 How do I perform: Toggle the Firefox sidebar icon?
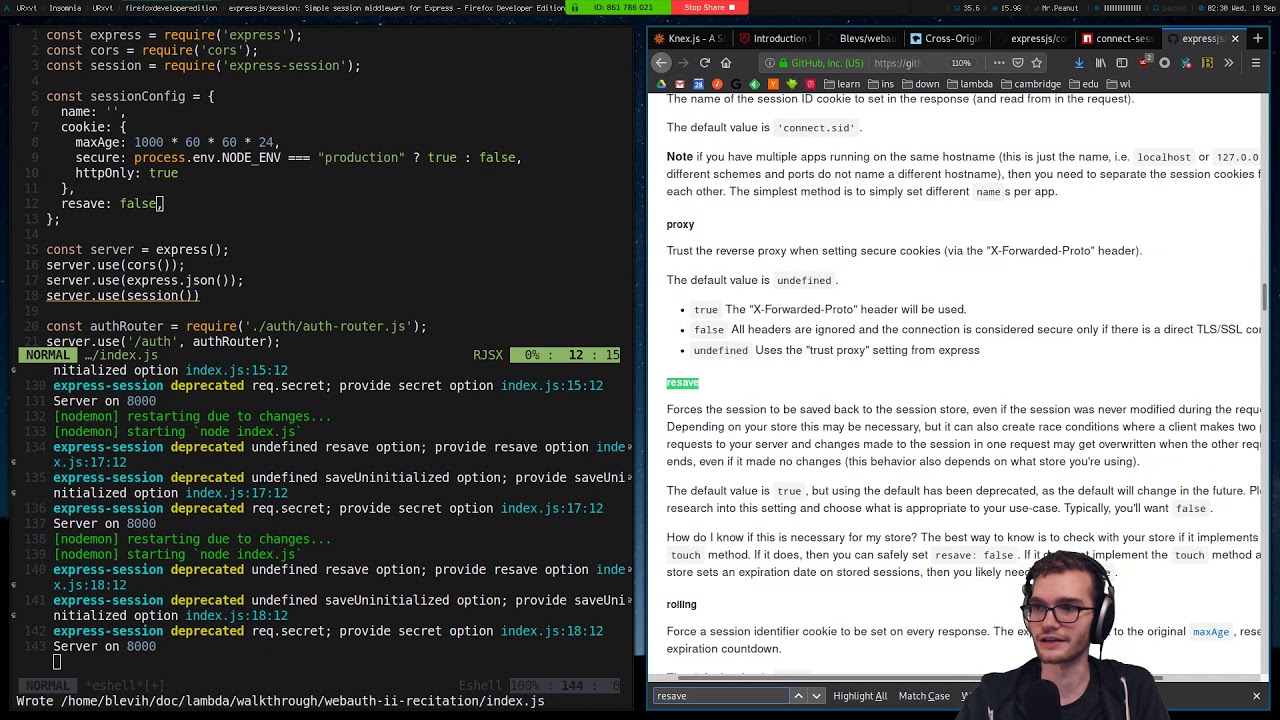click(x=1122, y=63)
